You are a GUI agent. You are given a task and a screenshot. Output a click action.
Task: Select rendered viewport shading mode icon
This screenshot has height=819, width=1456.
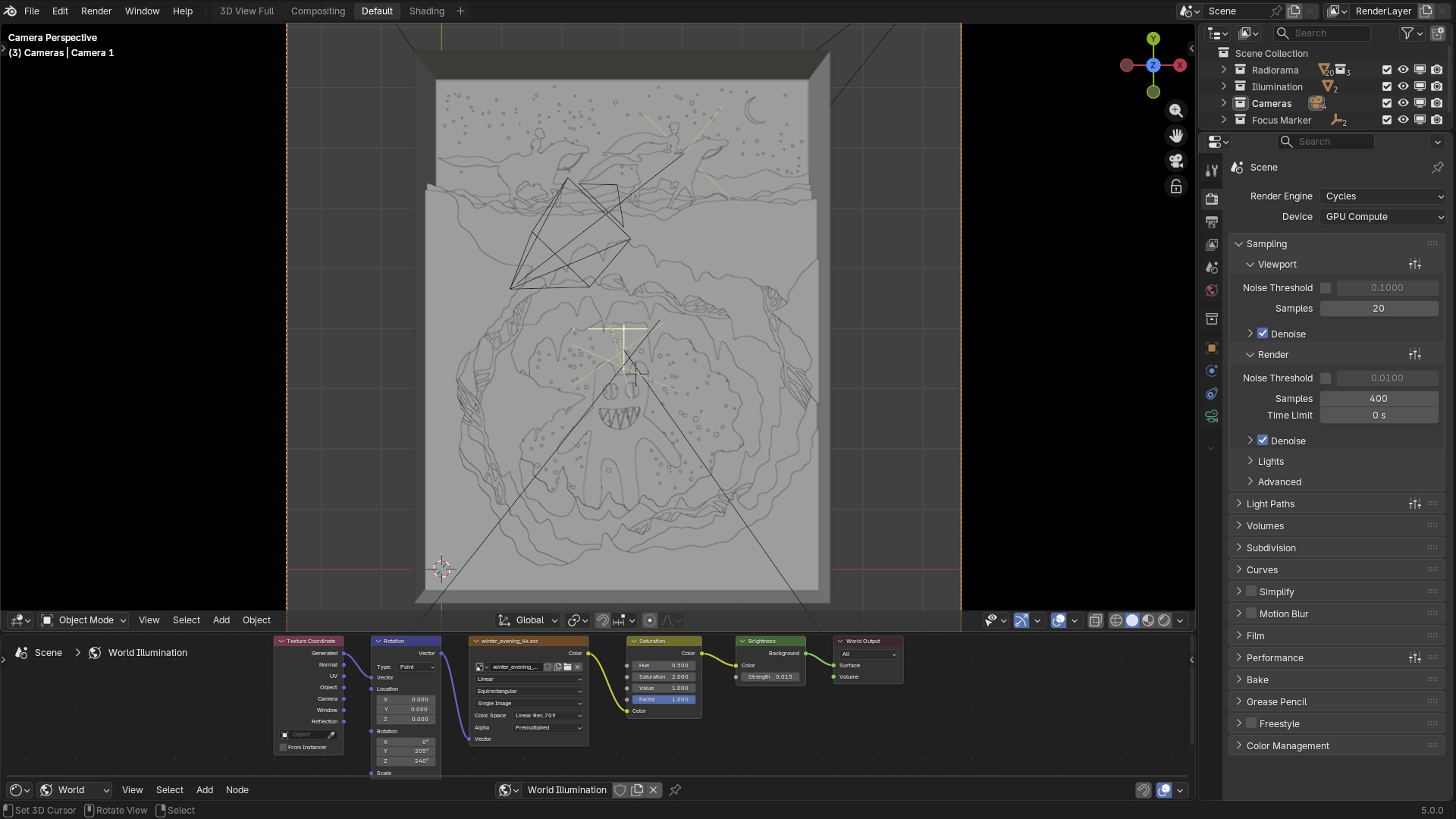pos(1164,620)
